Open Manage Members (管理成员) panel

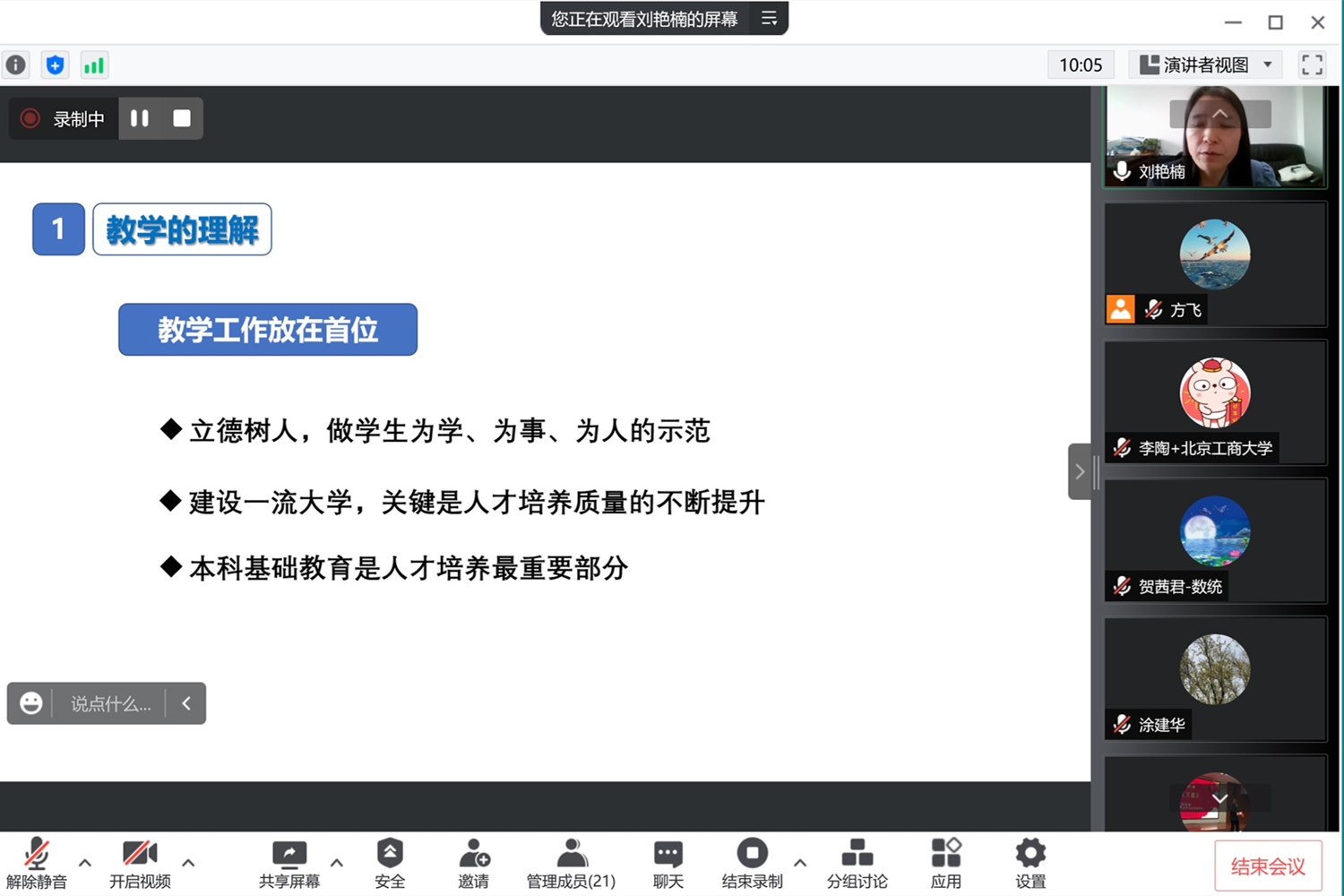(x=571, y=864)
